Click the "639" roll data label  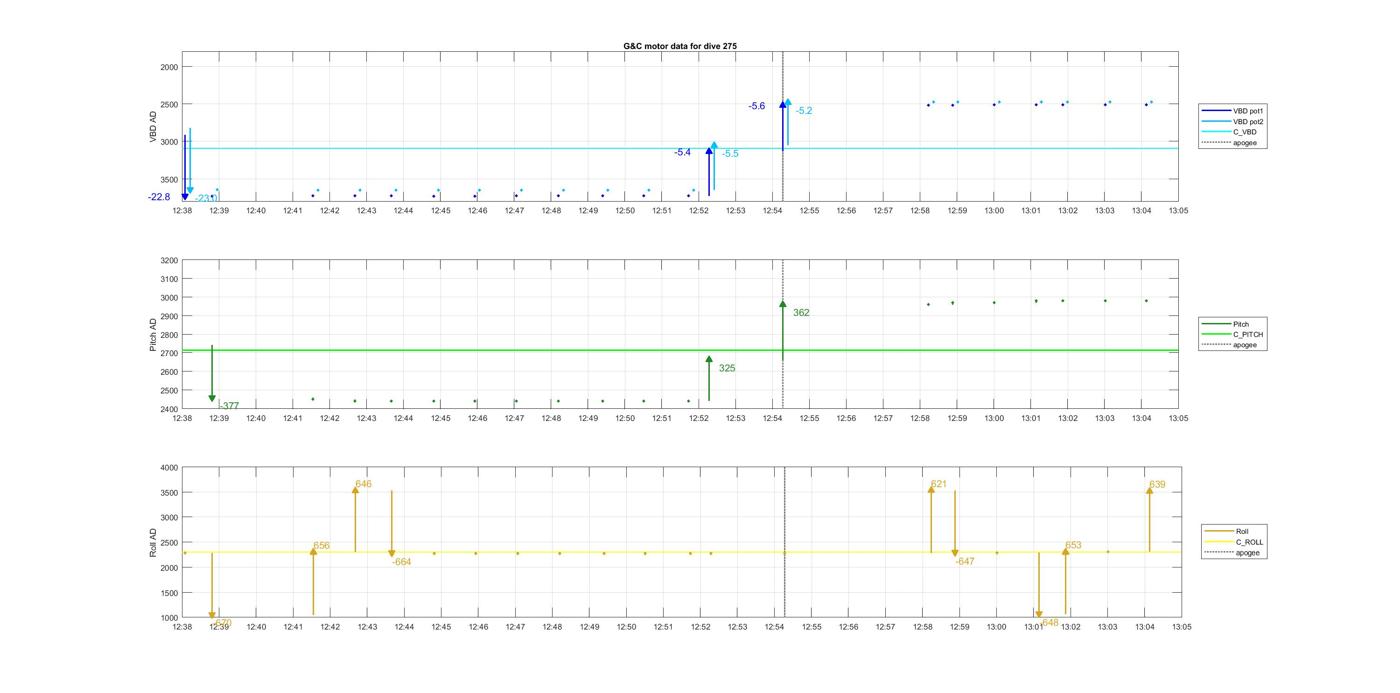(1157, 484)
